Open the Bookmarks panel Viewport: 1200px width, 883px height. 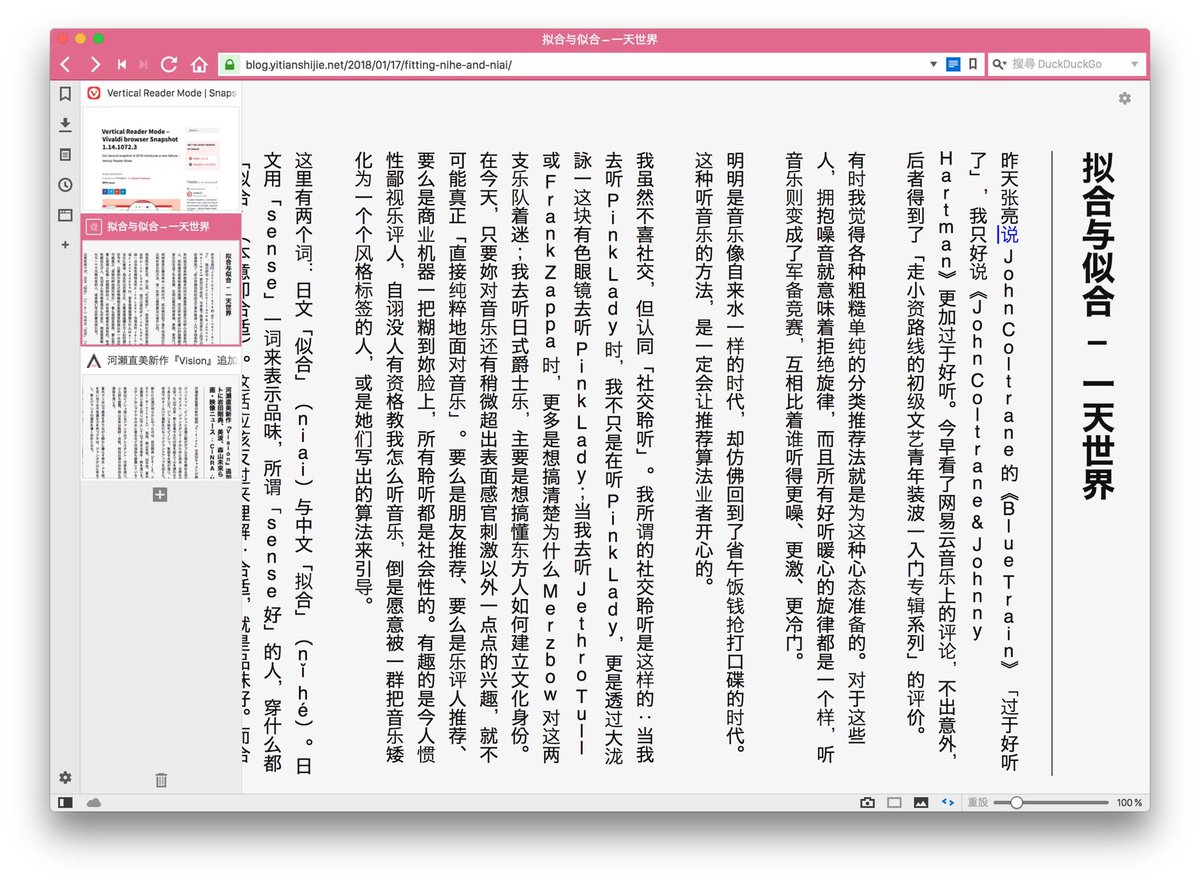pyautogui.click(x=65, y=94)
